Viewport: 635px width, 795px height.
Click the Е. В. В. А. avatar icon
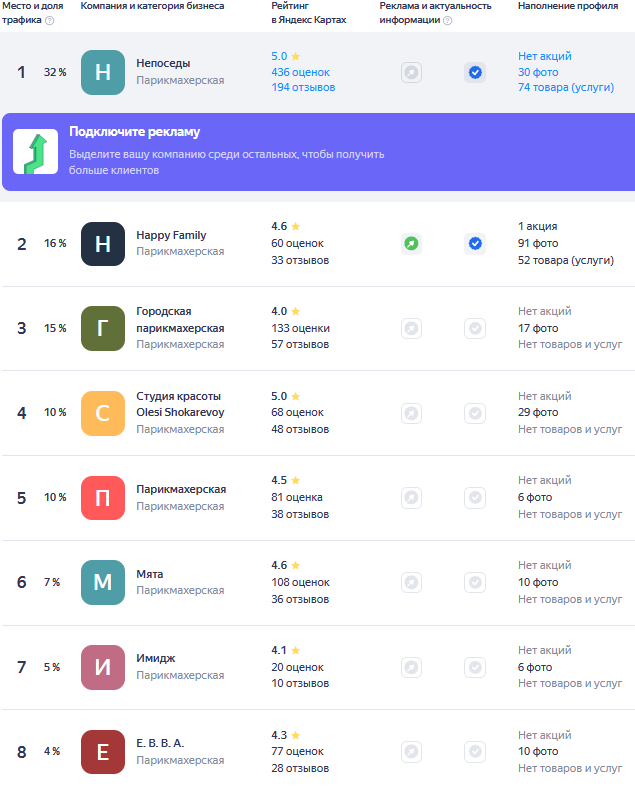tap(103, 752)
